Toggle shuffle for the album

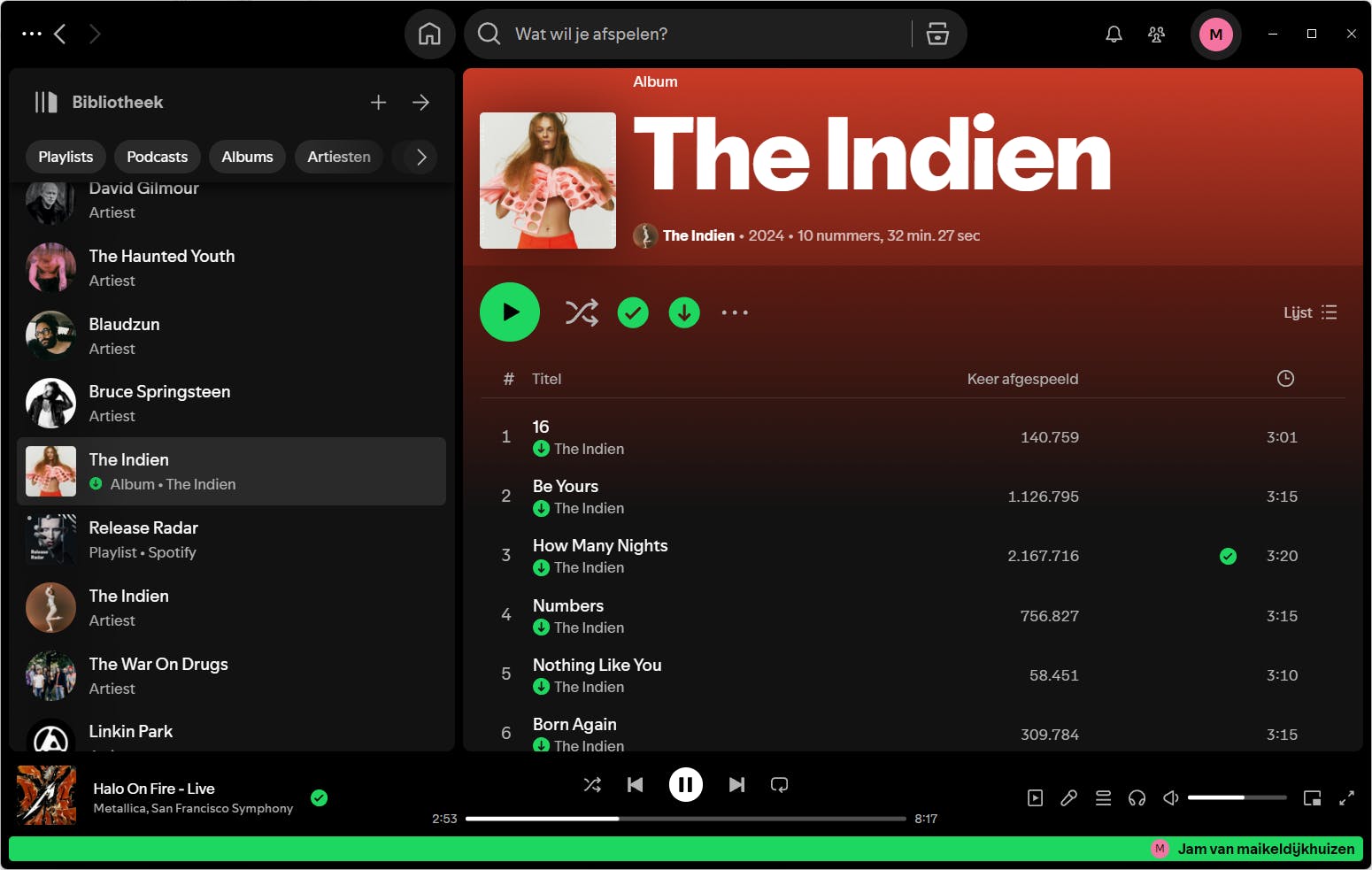[x=582, y=312]
